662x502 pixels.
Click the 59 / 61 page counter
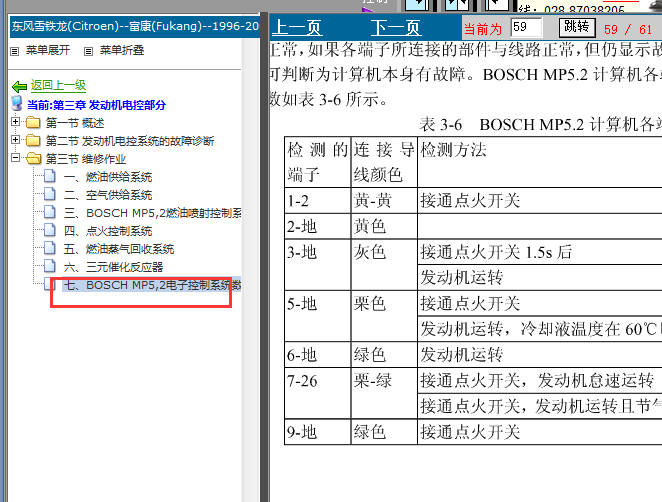pyautogui.click(x=628, y=29)
